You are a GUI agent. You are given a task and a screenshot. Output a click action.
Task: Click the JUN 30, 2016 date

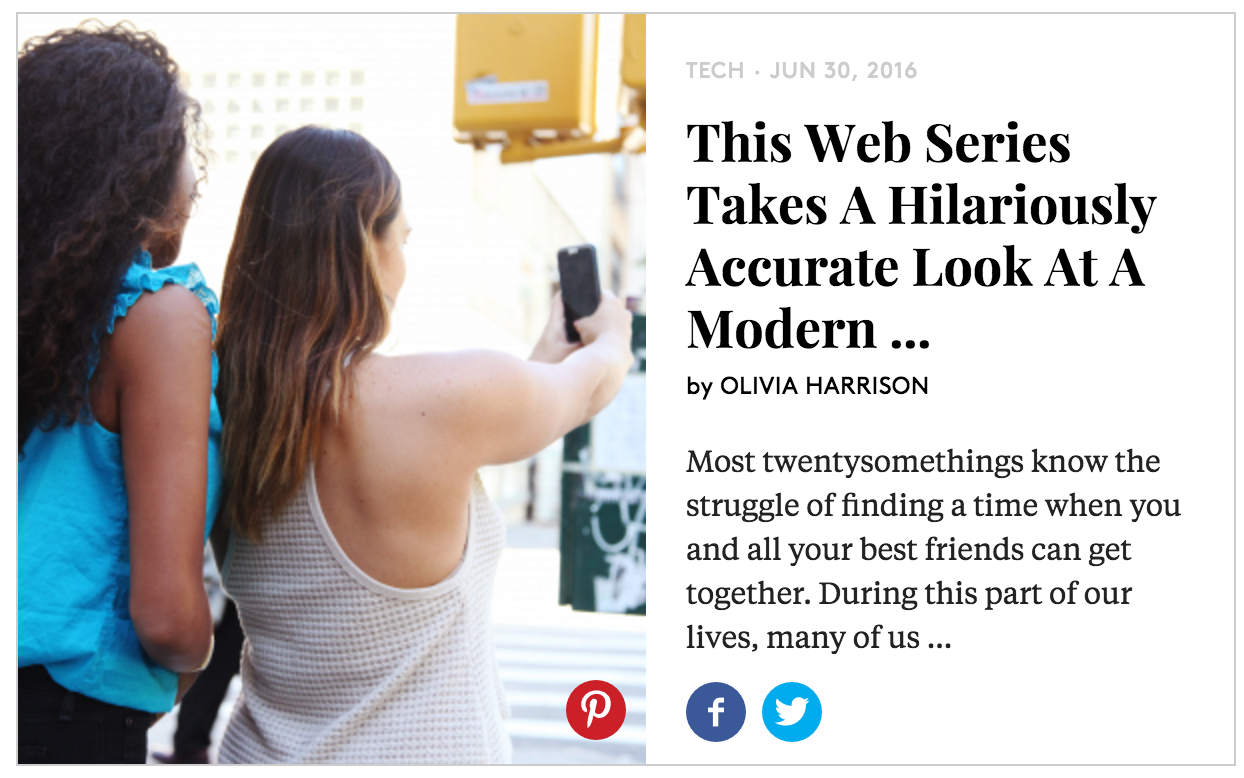pyautogui.click(x=843, y=71)
